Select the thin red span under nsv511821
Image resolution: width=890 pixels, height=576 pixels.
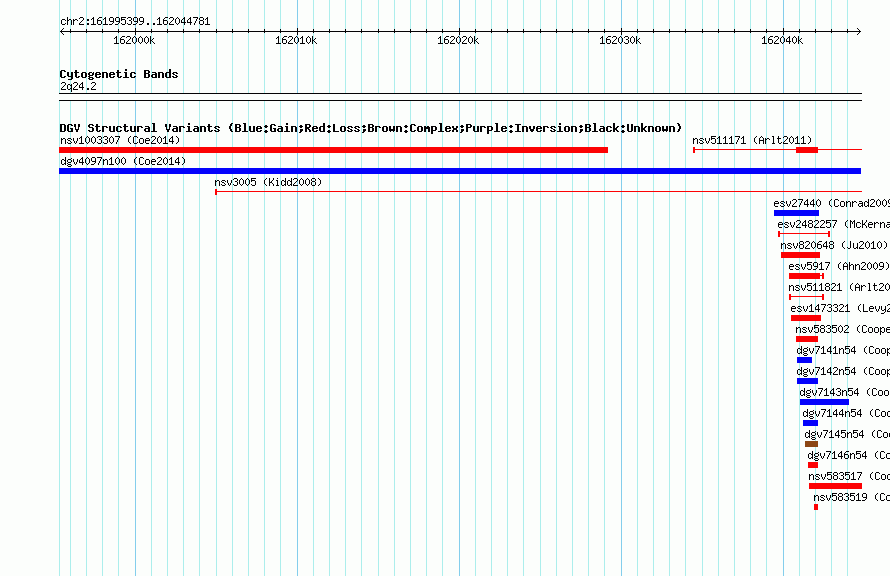807,297
